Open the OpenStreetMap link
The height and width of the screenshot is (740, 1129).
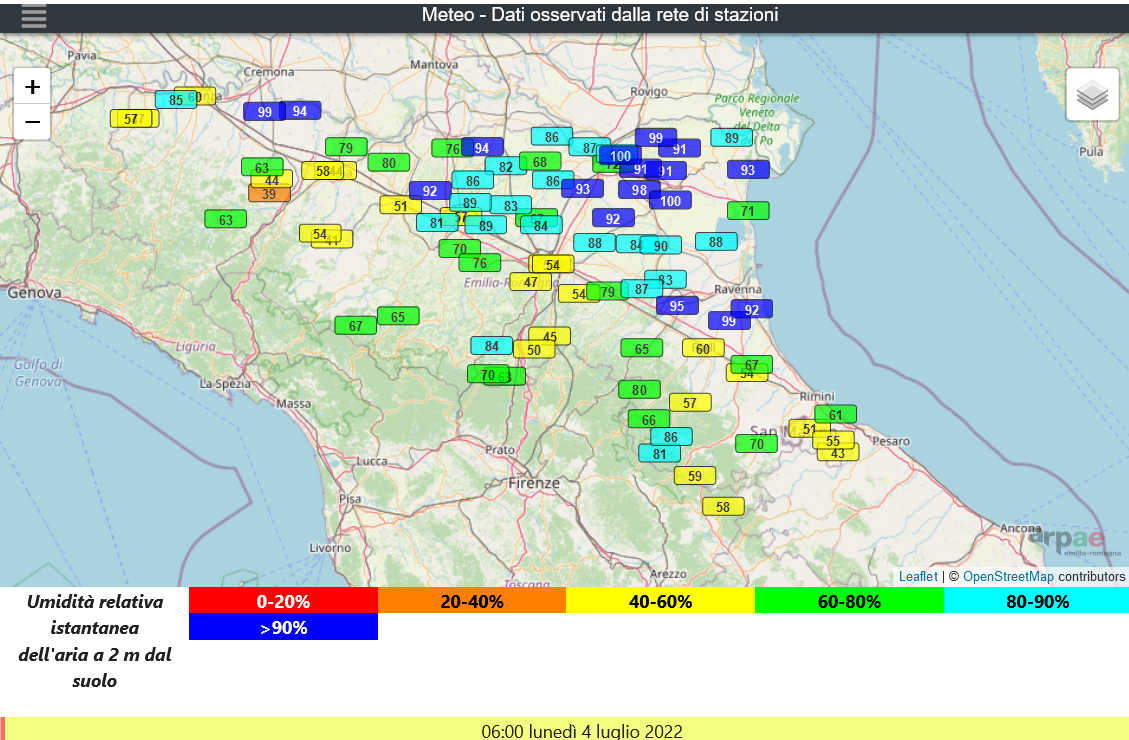tap(1008, 577)
